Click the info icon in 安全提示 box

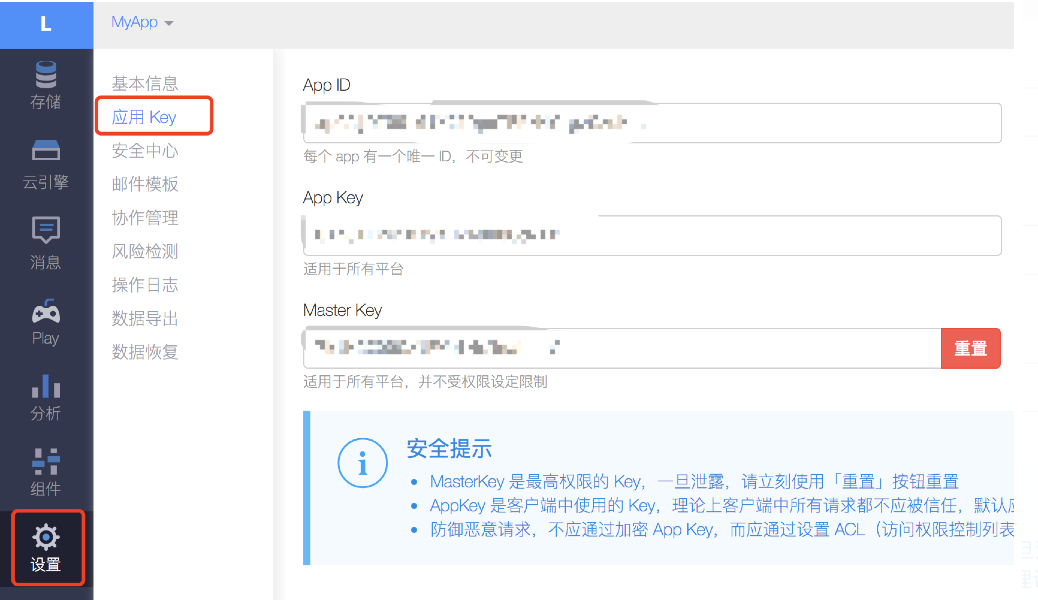click(x=362, y=463)
